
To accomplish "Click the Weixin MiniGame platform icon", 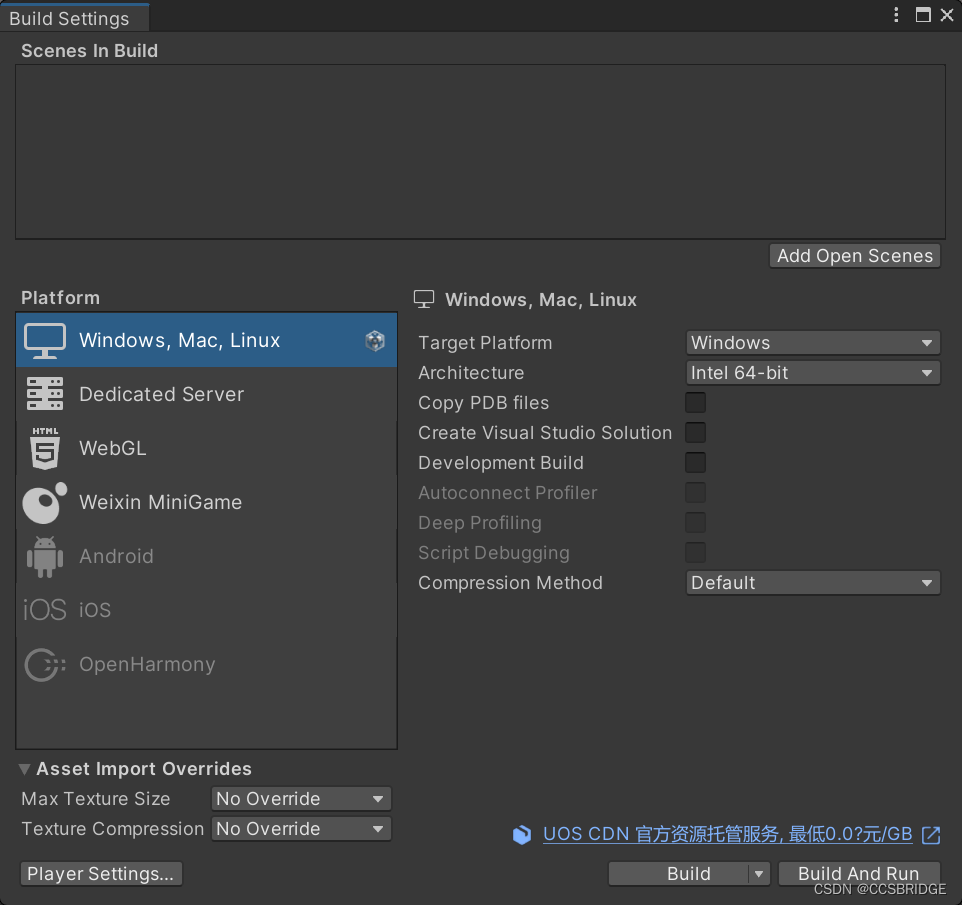I will click(x=45, y=503).
